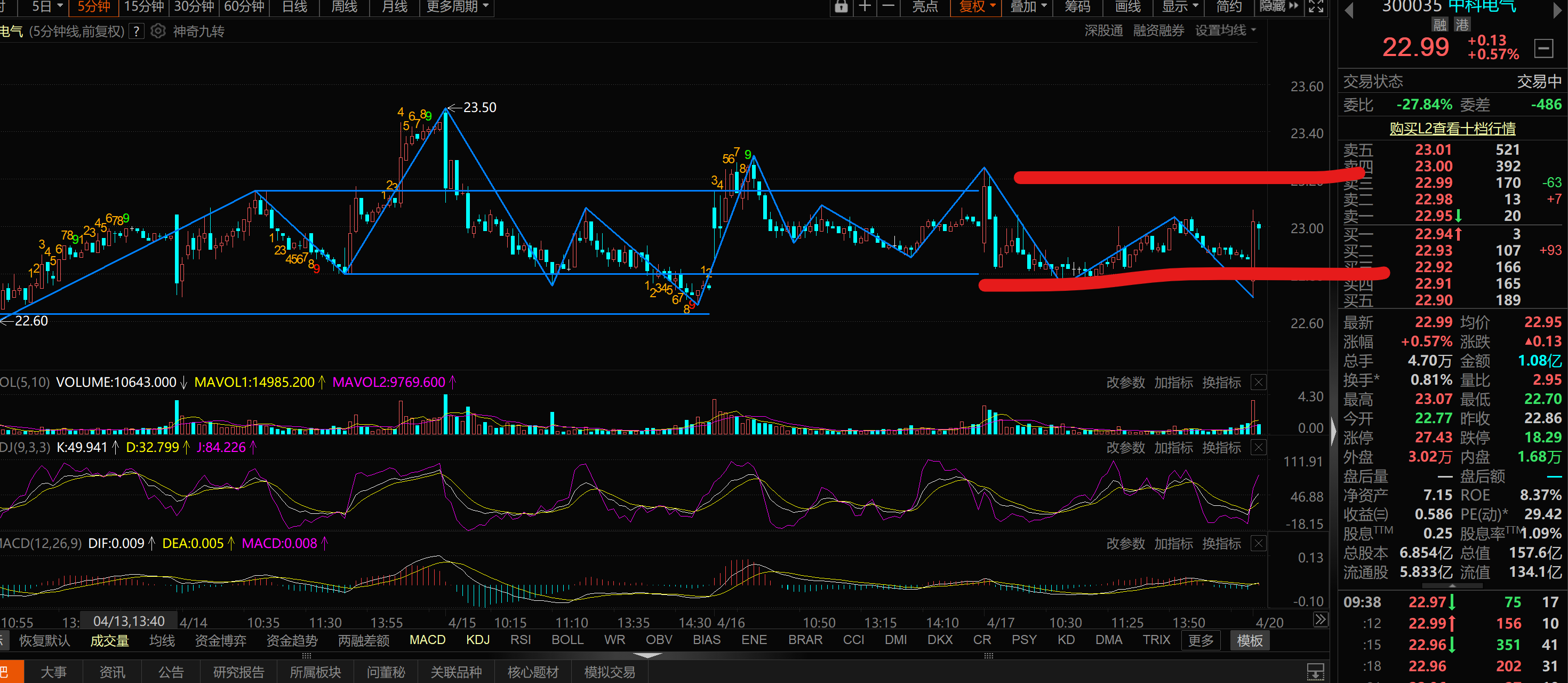Switch to the 周线 weekly chart tab

point(344,7)
